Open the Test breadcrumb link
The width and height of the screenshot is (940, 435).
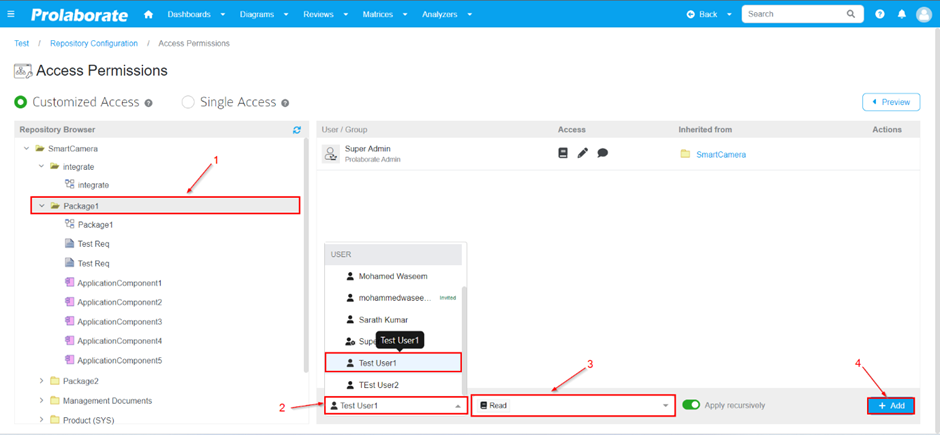22,43
